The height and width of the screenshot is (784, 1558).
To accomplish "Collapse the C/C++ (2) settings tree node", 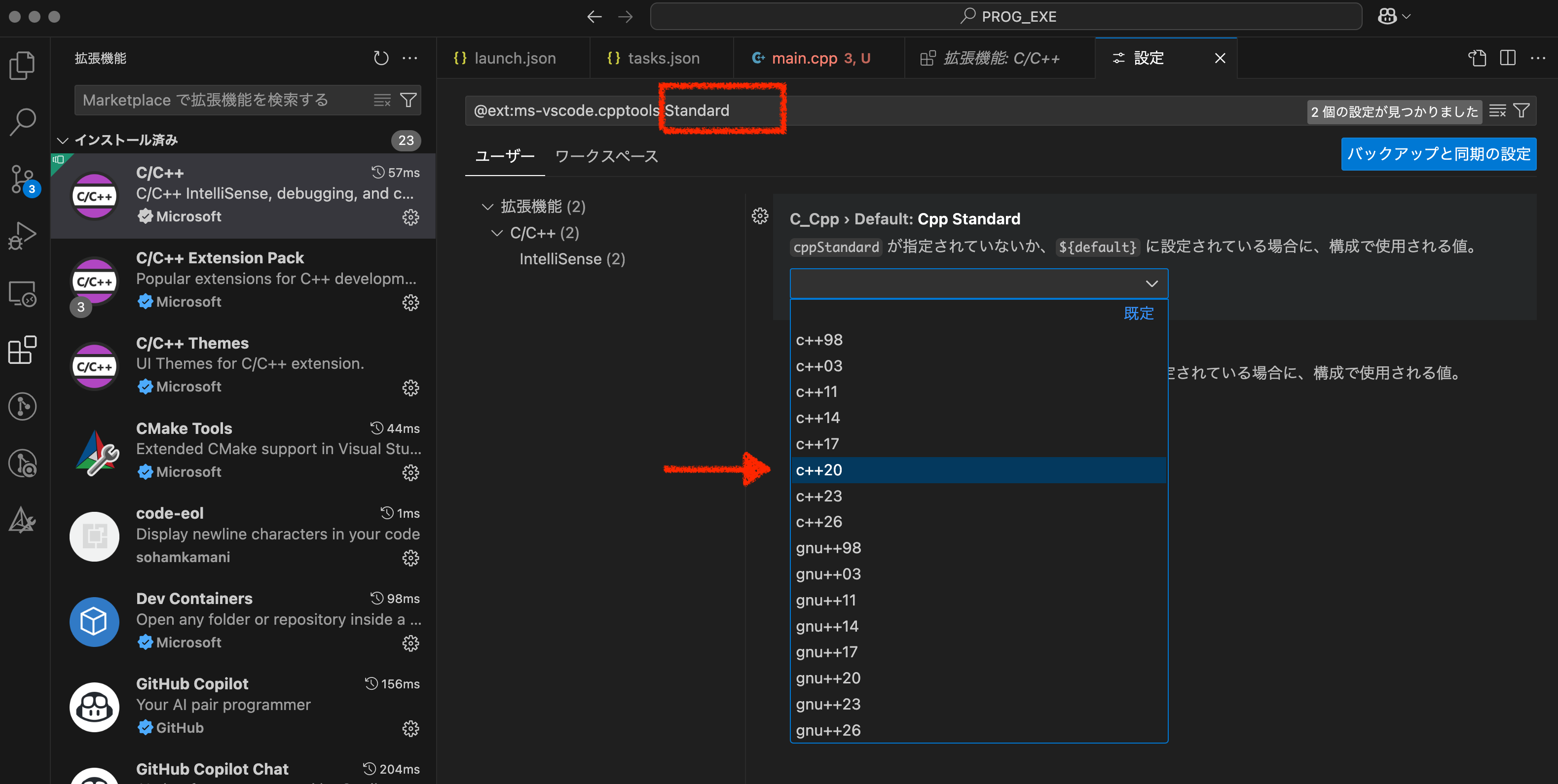I will coord(497,233).
